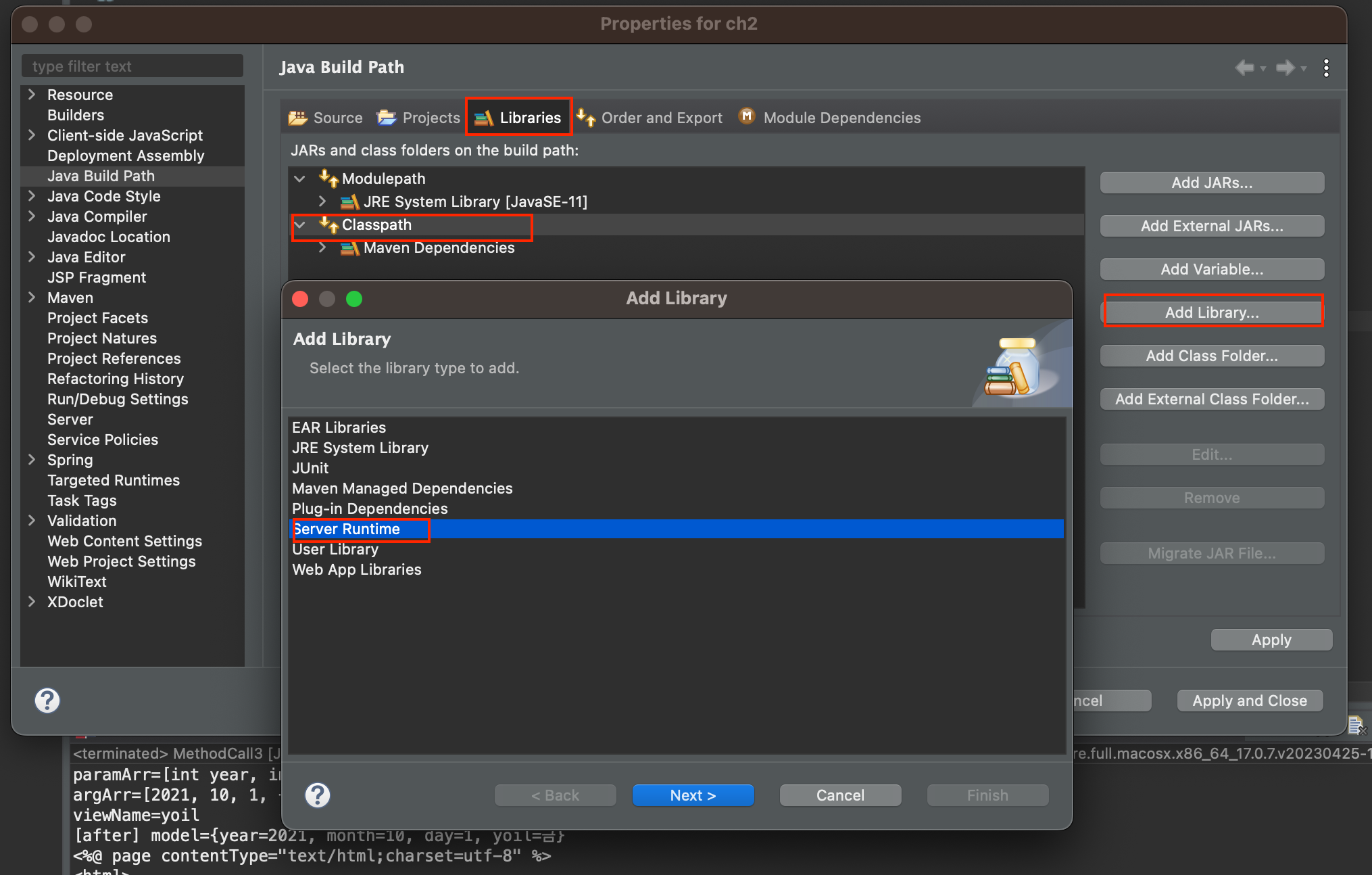Collapse the Classpath tree node
This screenshot has height=875, width=1372.
point(300,224)
